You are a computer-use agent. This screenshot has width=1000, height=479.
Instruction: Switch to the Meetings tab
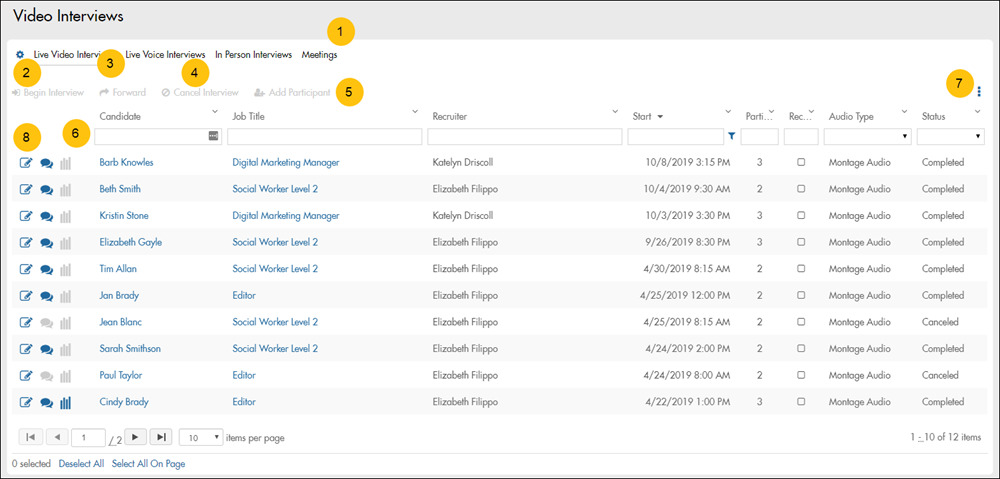[319, 55]
